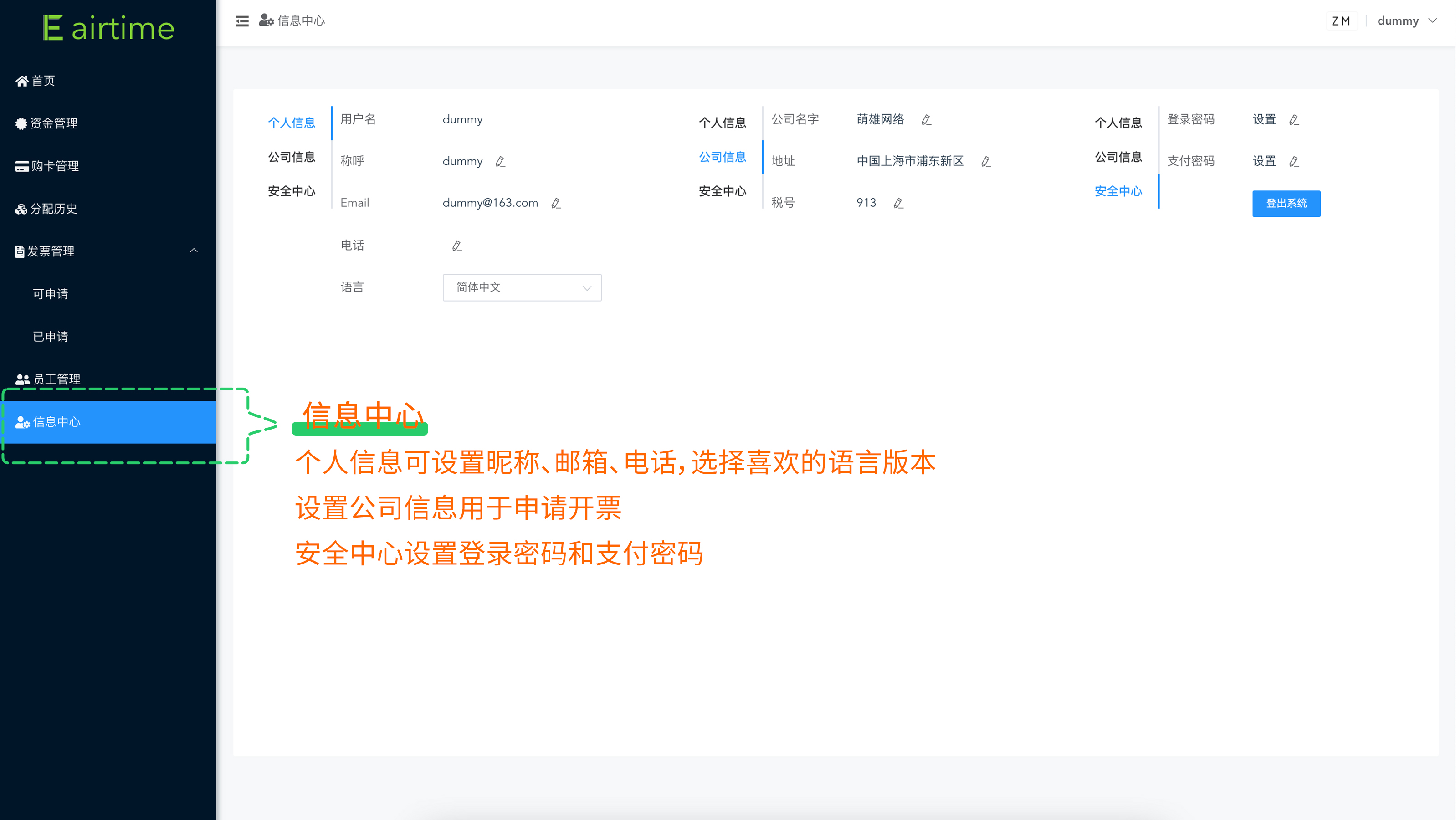
Task: Open 可申请 under 发票管理
Action: [108, 294]
